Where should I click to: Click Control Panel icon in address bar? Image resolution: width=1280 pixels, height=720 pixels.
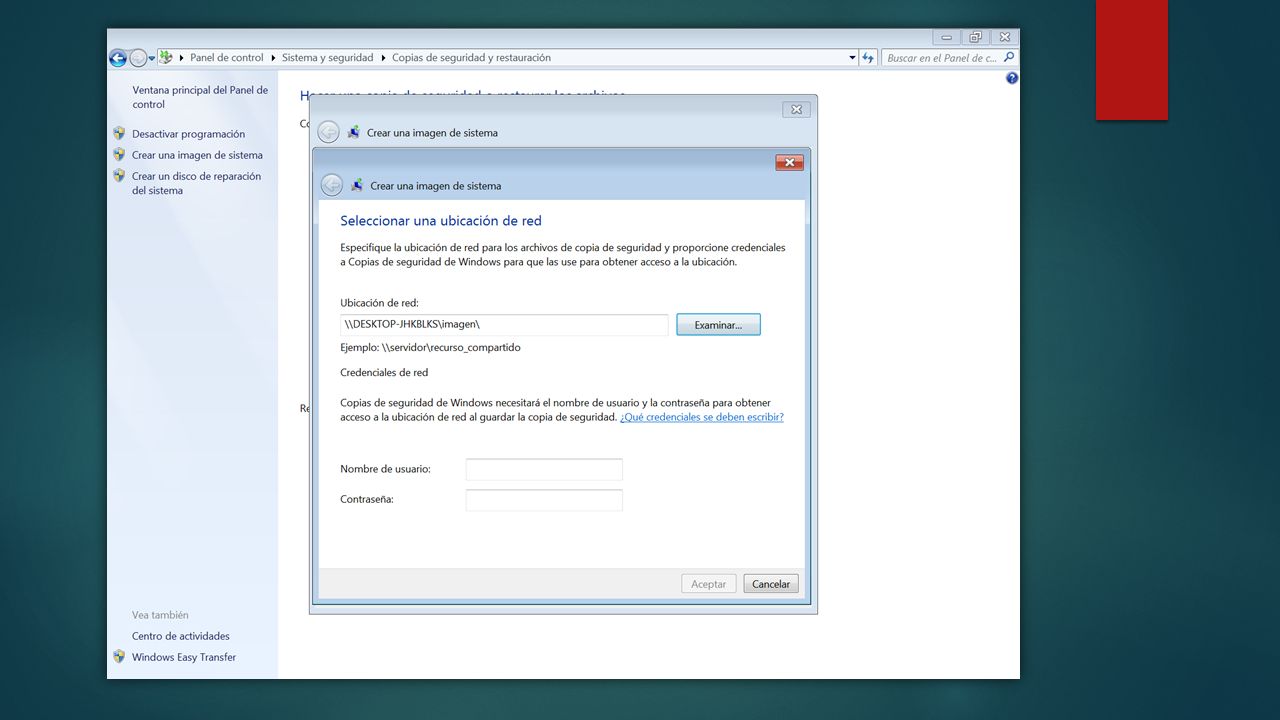pos(166,58)
